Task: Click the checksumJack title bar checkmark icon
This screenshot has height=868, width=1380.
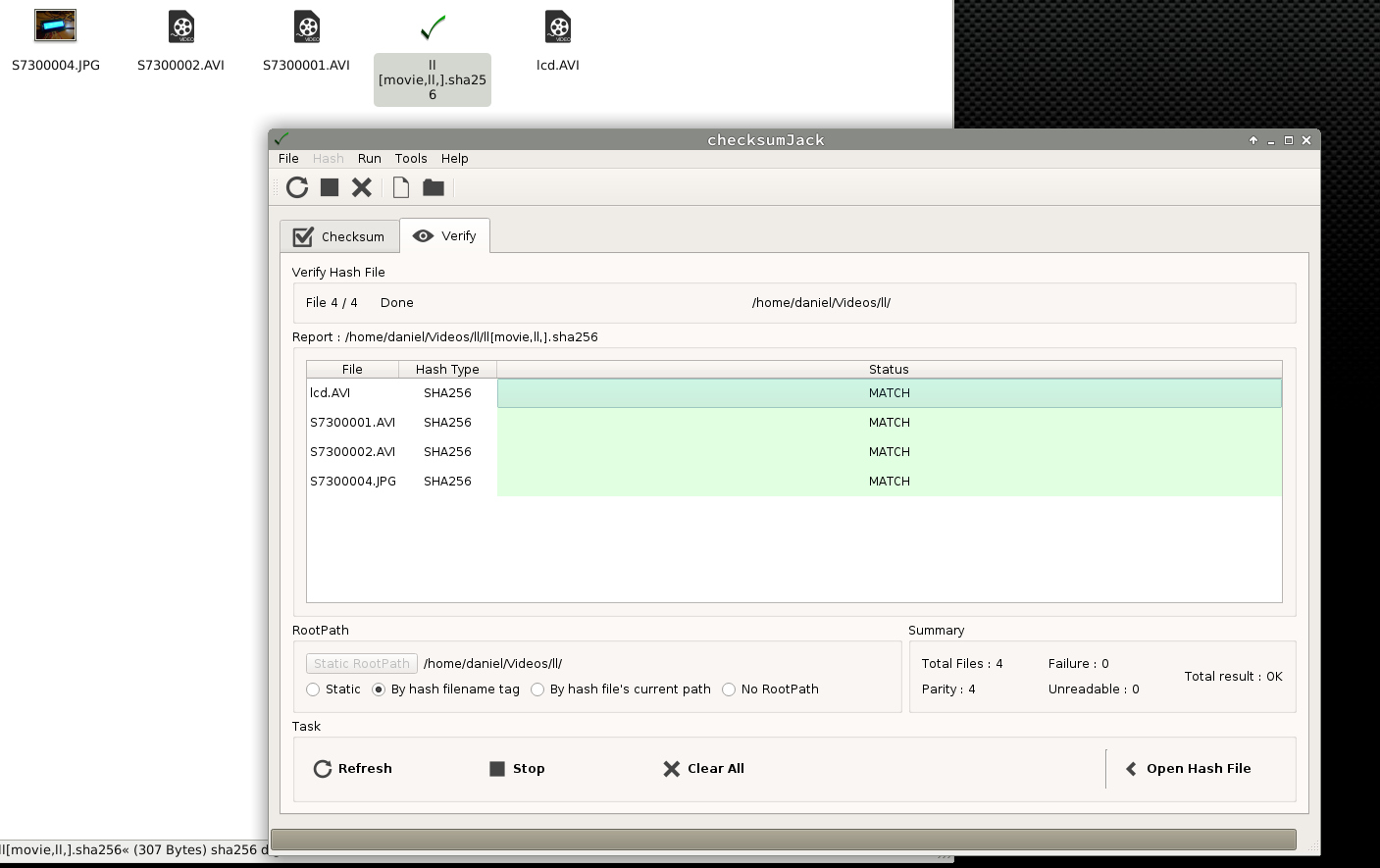Action: tap(281, 139)
